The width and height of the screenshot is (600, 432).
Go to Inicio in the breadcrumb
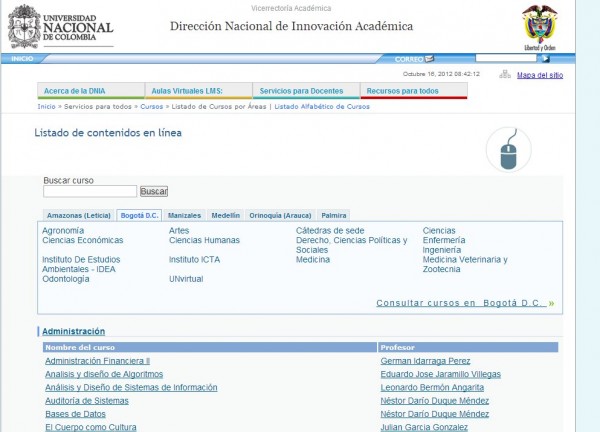pos(46,106)
